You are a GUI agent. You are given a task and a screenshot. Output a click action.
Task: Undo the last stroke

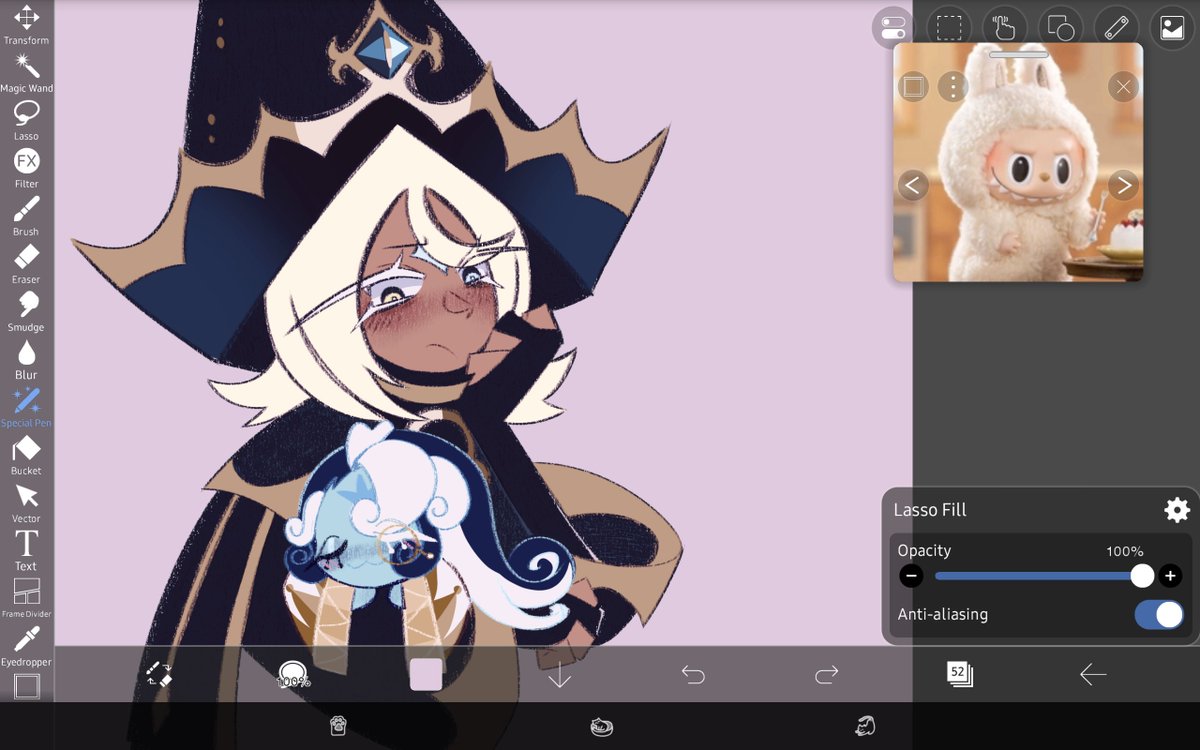(x=693, y=675)
